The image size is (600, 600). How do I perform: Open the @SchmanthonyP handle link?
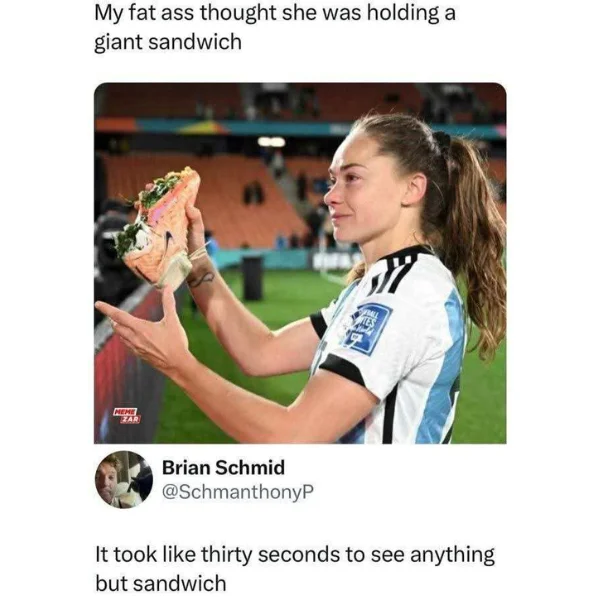coord(238,492)
